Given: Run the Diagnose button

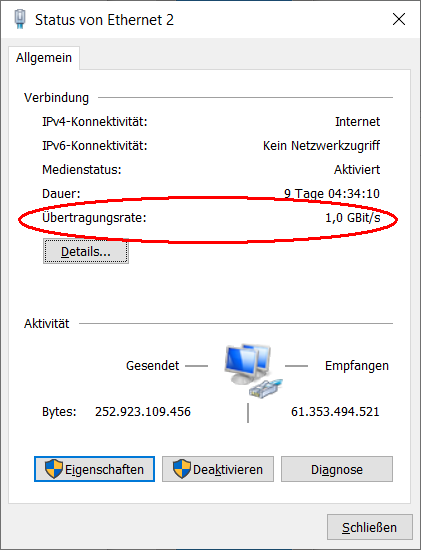Looking at the screenshot, I should point(337,469).
